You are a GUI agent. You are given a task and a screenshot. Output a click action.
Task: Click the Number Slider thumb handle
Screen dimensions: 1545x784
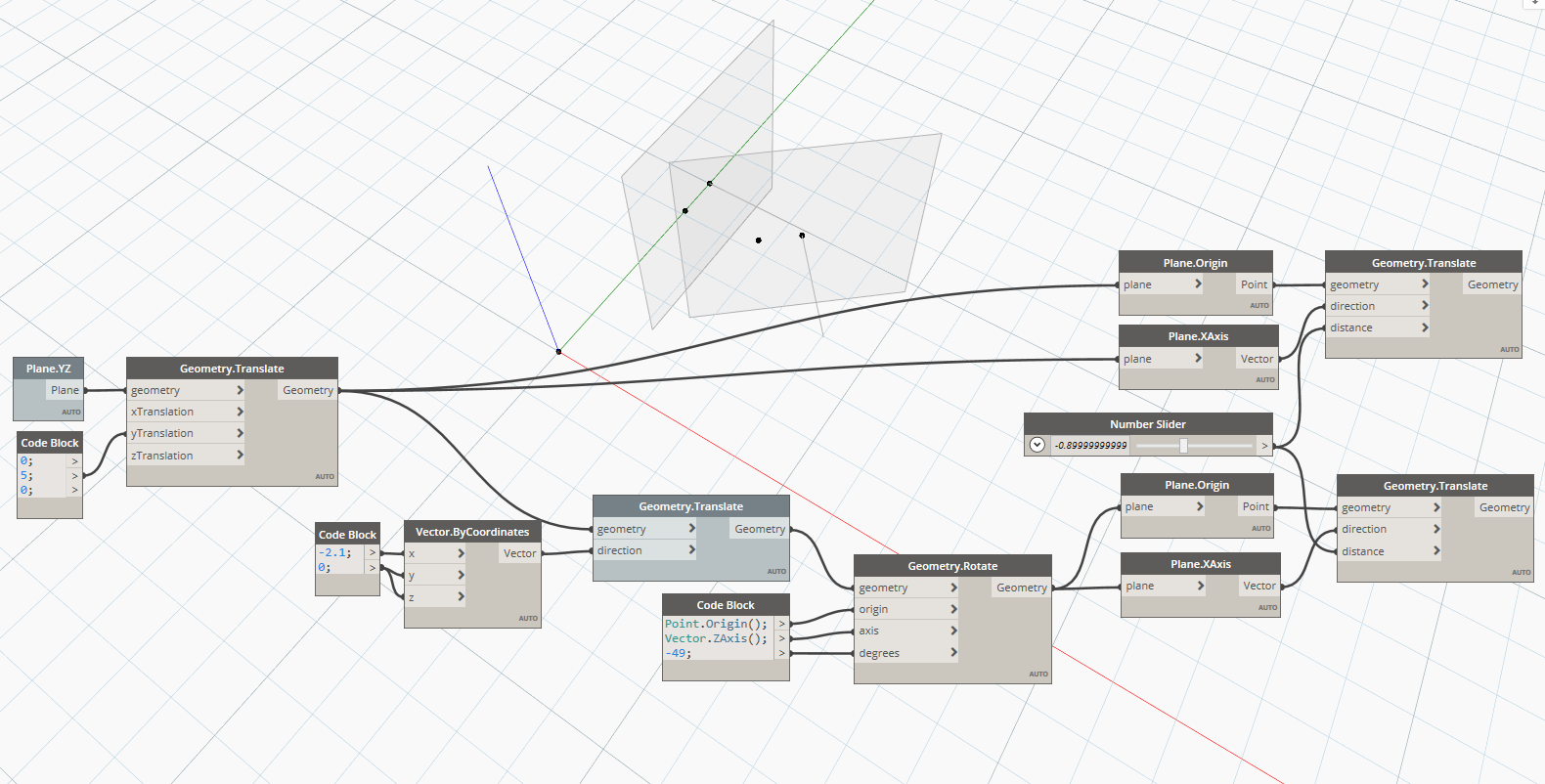(x=1183, y=446)
